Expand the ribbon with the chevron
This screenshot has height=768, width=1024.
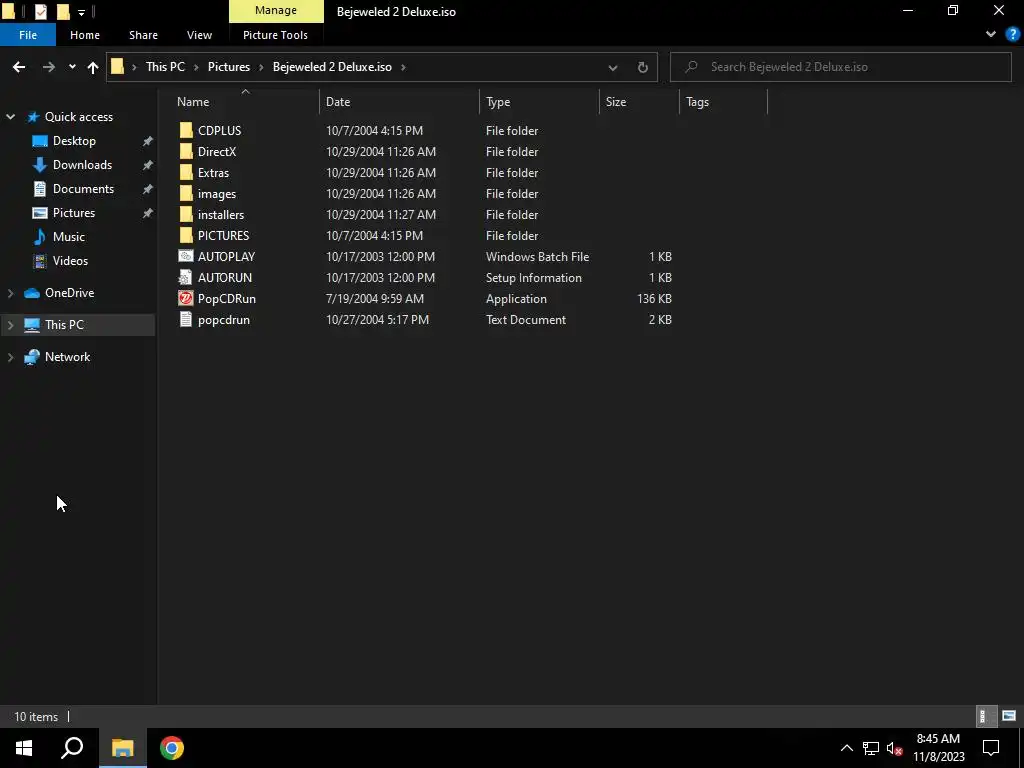click(991, 34)
